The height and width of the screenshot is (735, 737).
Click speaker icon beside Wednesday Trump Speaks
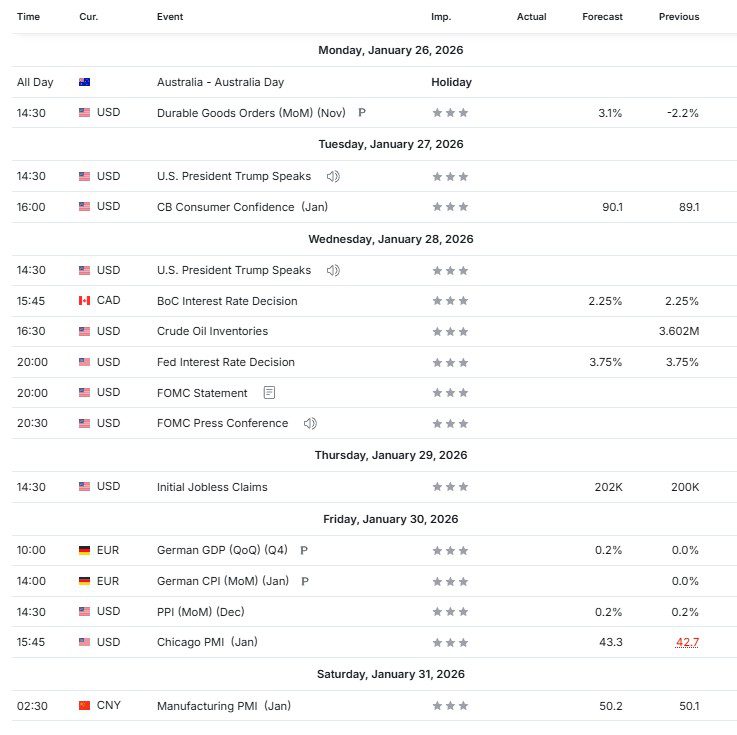[x=333, y=270]
